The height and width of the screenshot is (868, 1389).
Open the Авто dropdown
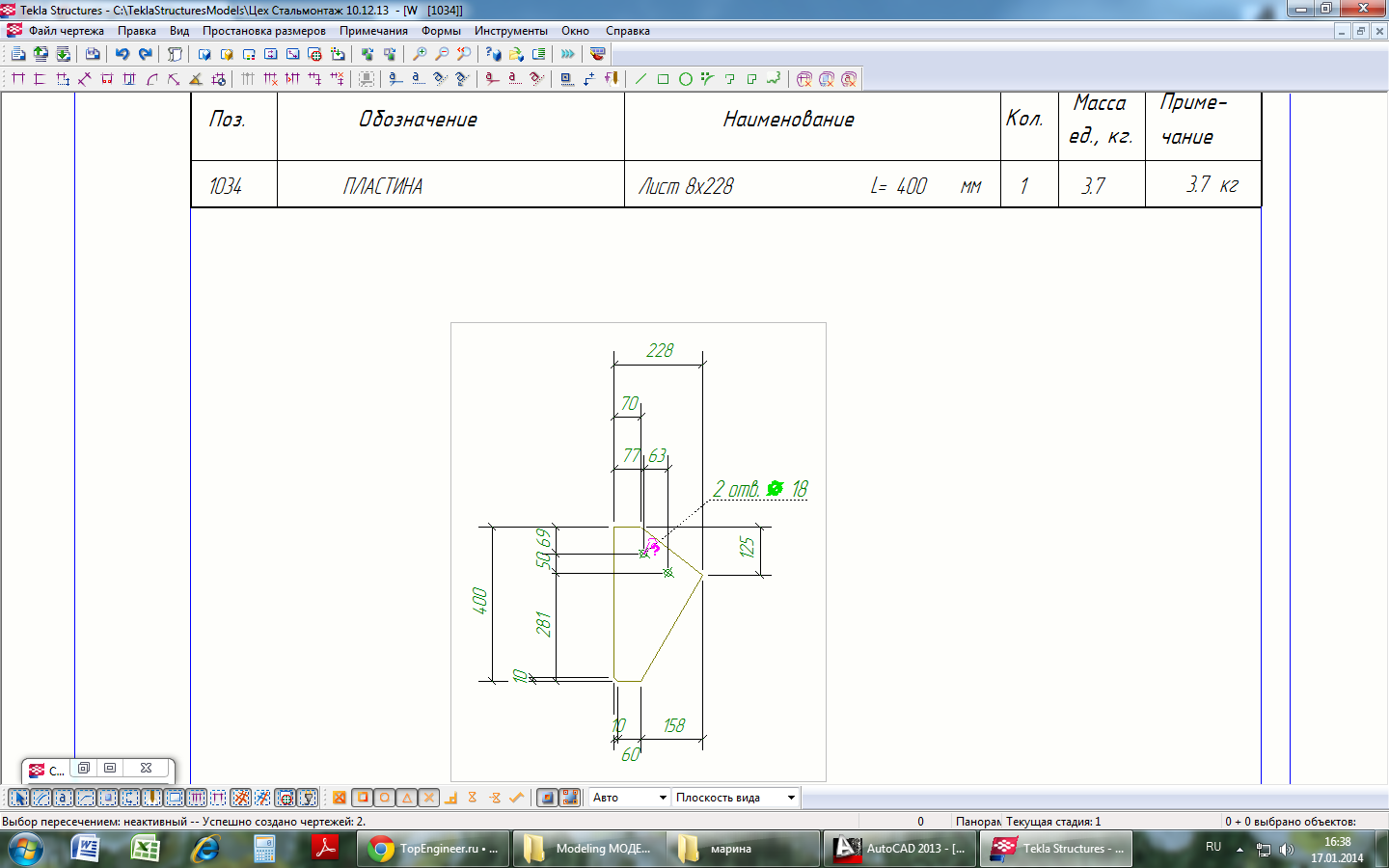click(x=662, y=798)
